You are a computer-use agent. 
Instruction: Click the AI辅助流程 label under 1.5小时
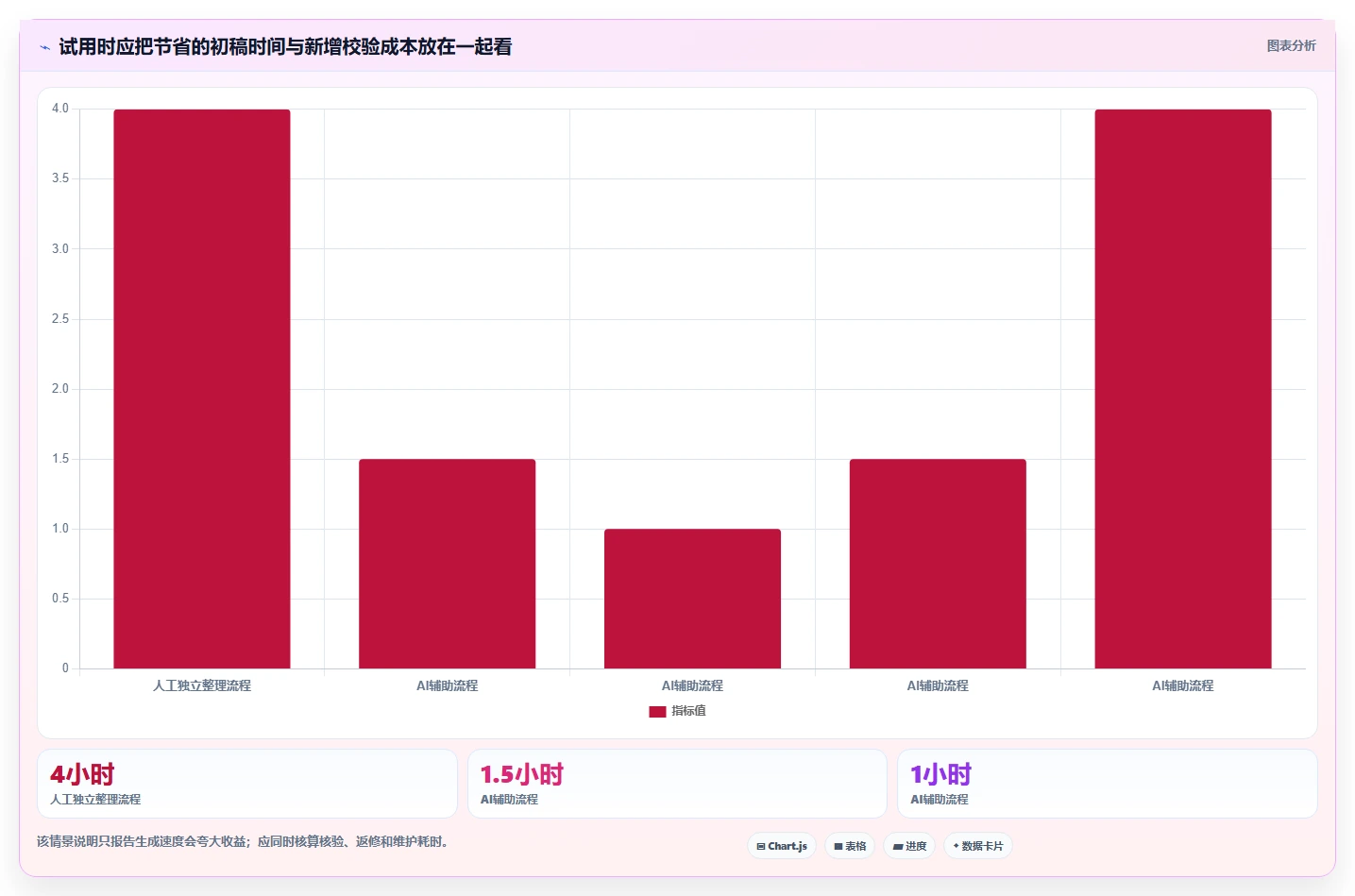coord(509,799)
